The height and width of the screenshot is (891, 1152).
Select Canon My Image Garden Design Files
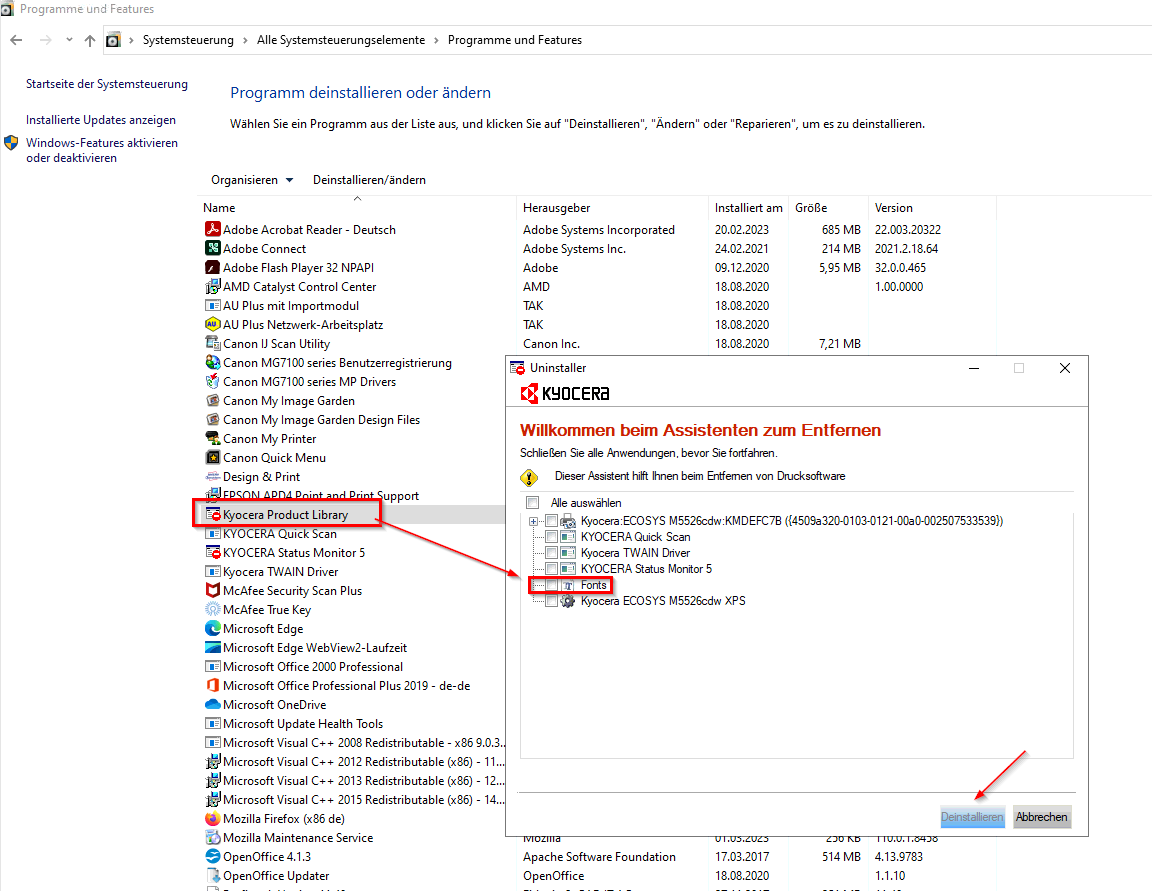(x=321, y=419)
